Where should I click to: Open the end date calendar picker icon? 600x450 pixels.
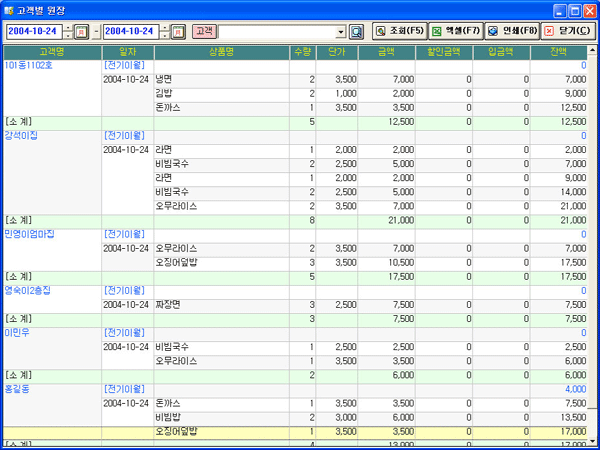(178, 31)
